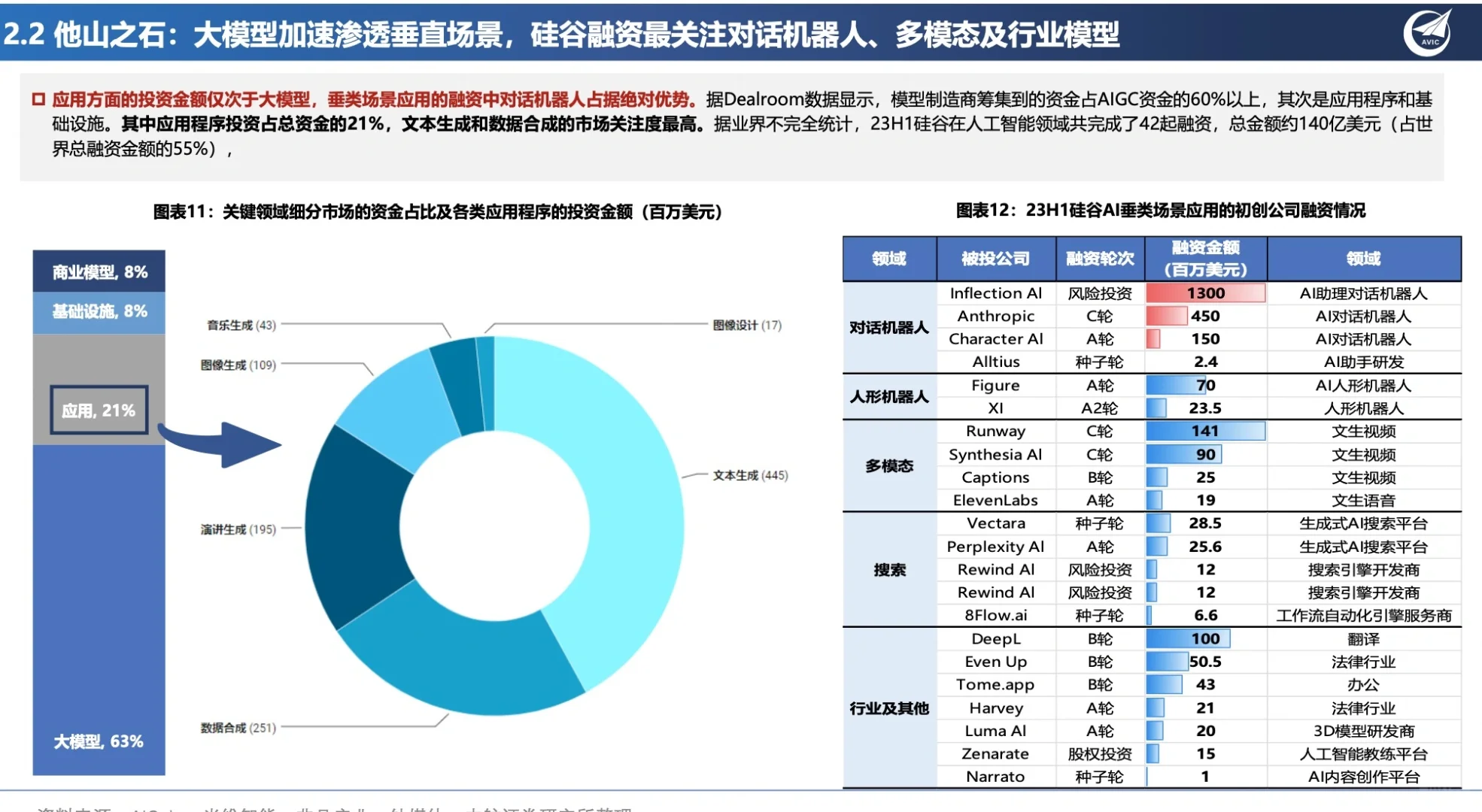Select the Narrato company cell
This screenshot has height=812, width=1482.
point(996,777)
